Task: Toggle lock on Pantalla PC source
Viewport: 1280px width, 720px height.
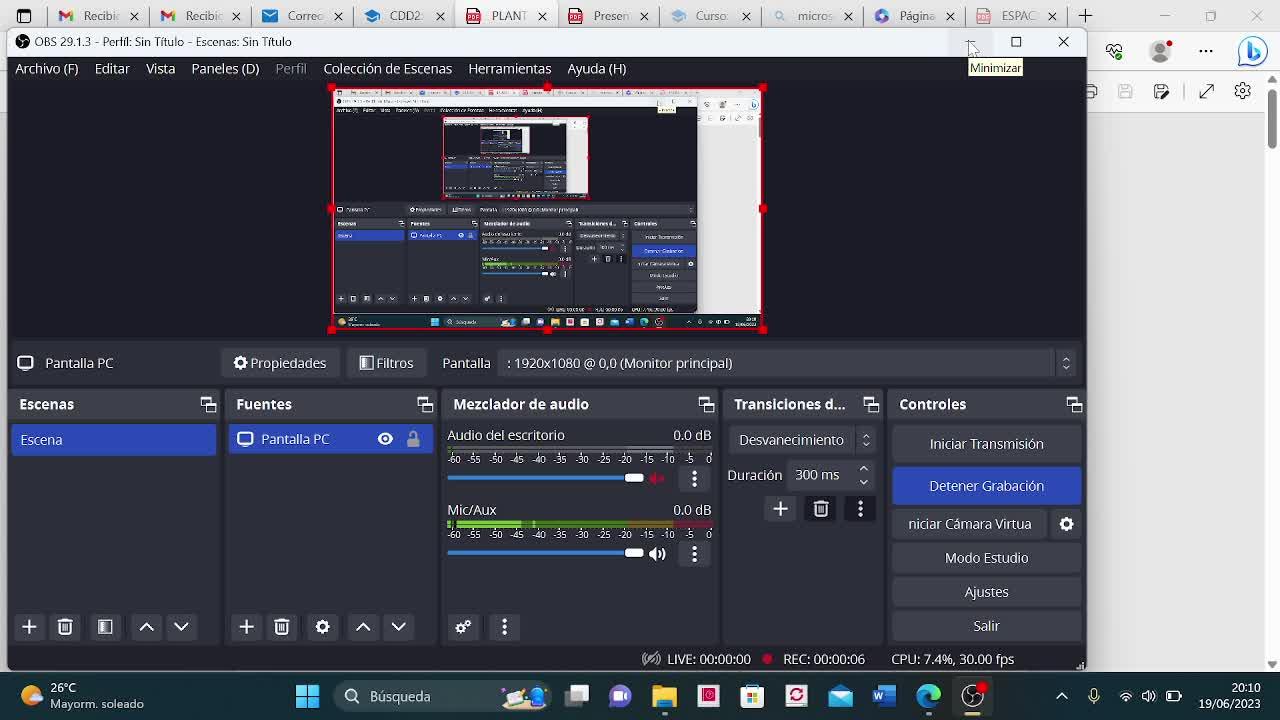Action: (413, 439)
